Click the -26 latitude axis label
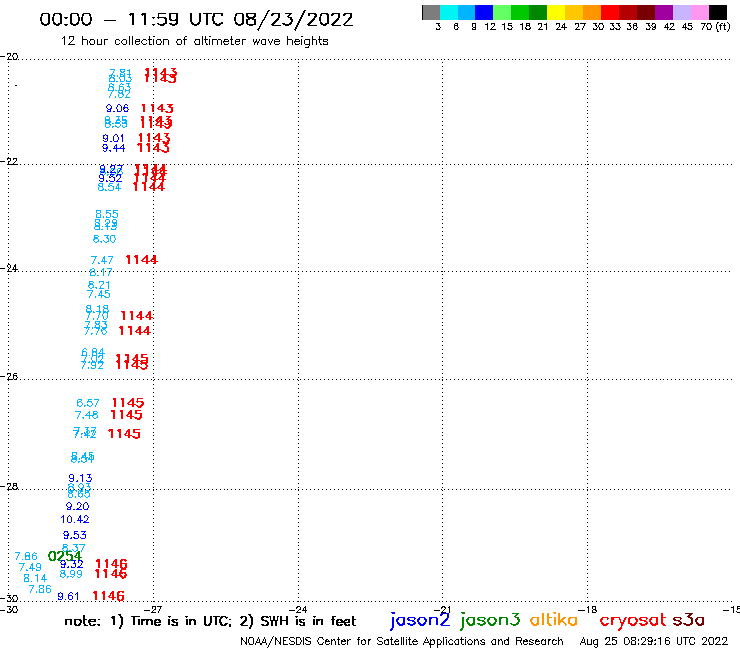Viewport: 740px width, 650px height. pos(9,376)
